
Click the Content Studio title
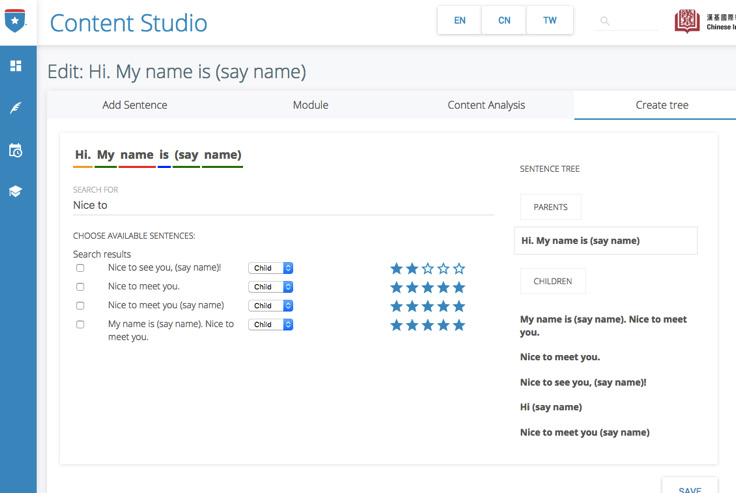[129, 23]
